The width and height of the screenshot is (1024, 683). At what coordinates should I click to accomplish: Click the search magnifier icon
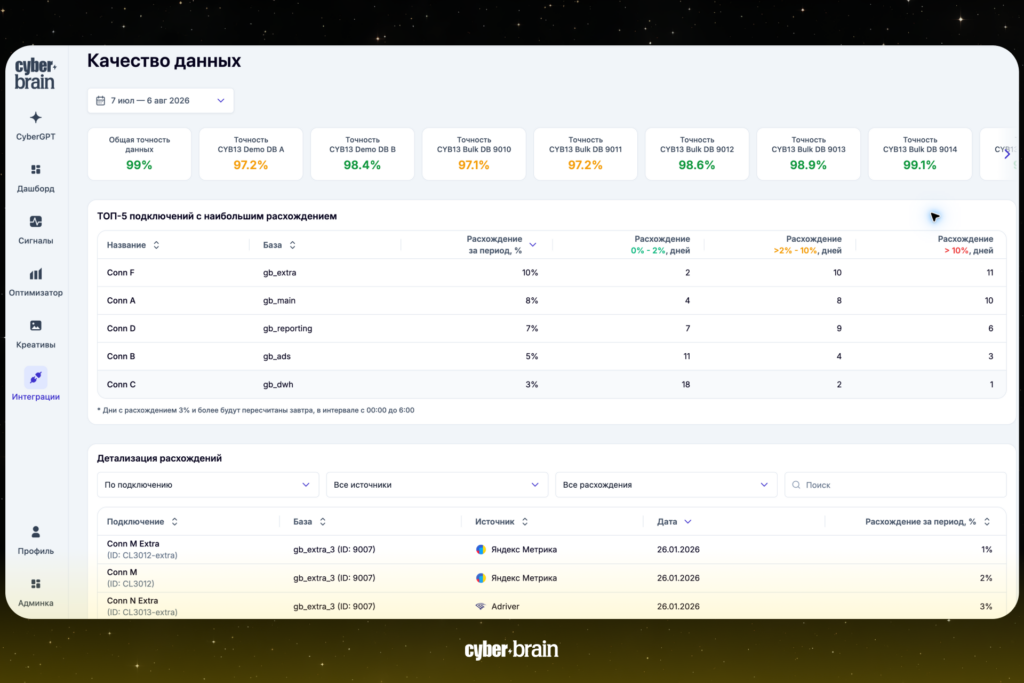796,485
